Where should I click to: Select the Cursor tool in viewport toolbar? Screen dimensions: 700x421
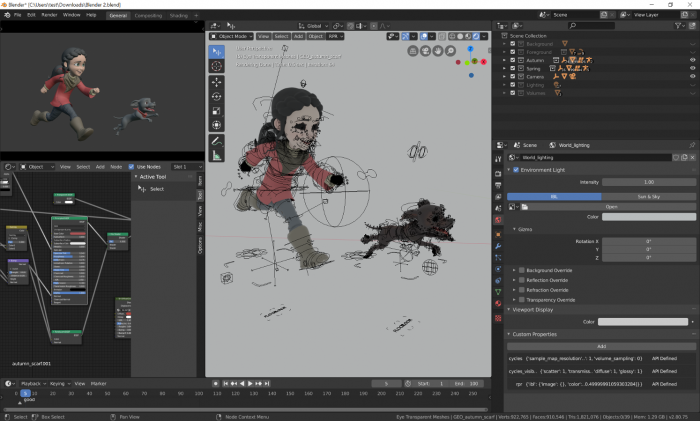pos(217,66)
